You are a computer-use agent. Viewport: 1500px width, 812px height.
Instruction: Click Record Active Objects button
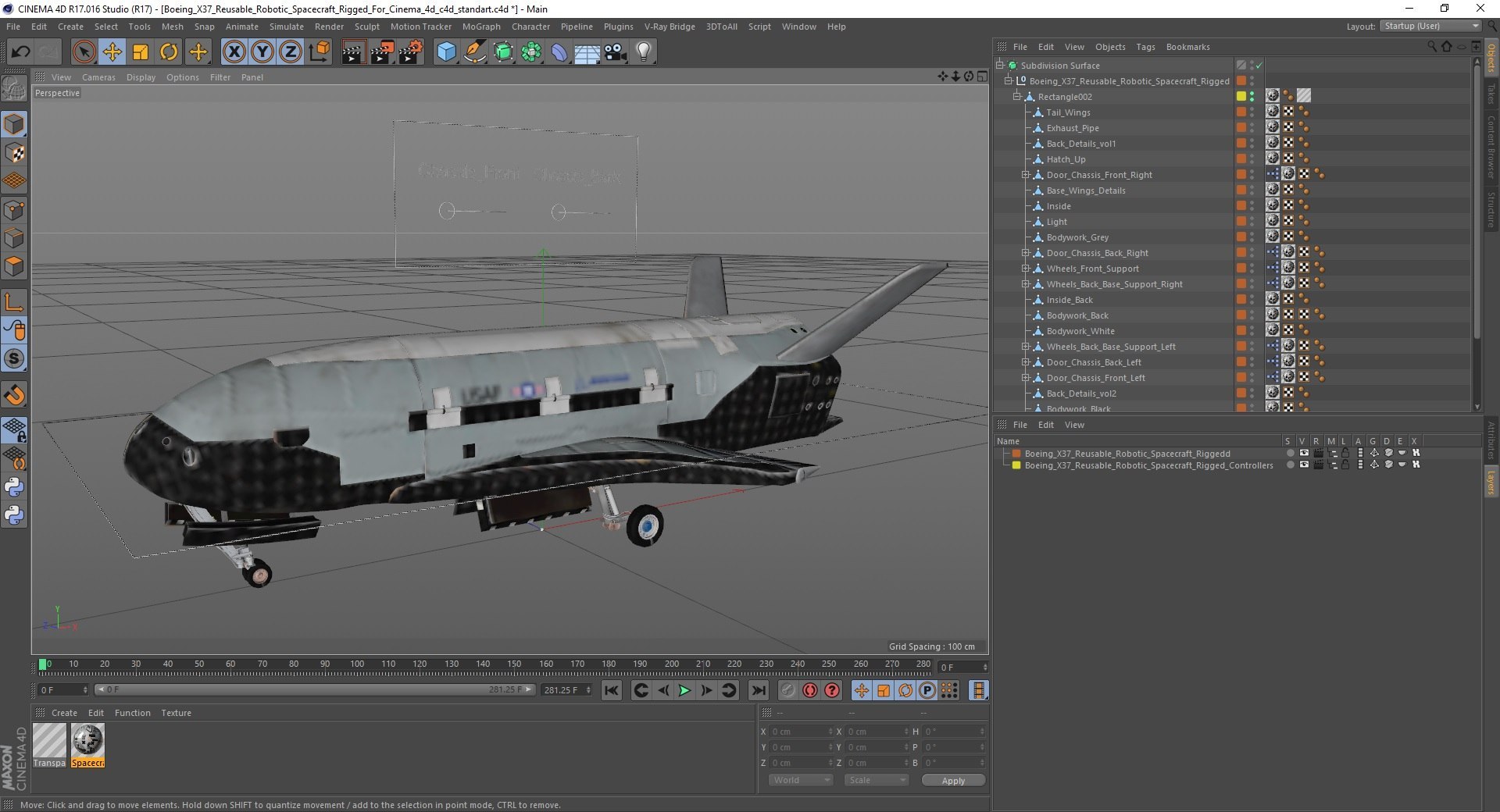coord(787,690)
